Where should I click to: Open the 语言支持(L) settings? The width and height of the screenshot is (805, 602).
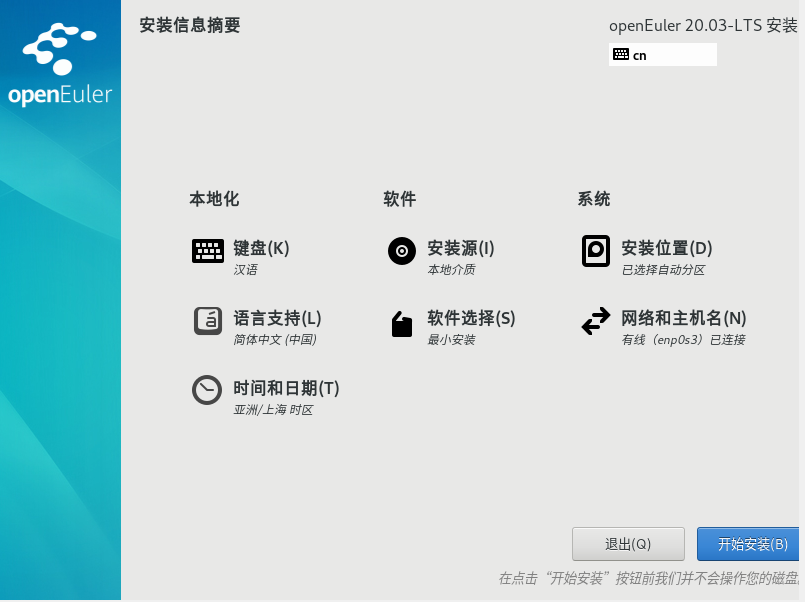tap(277, 318)
